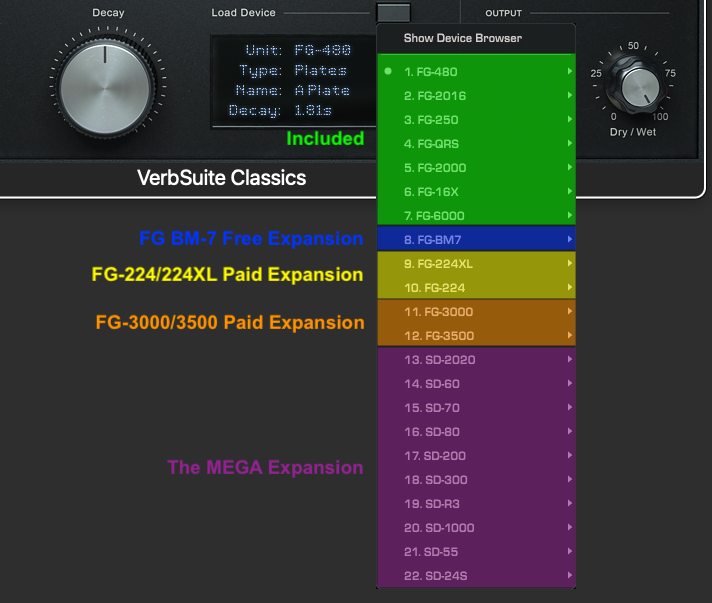Pick 14. SD-60 device
The image size is (712, 603).
click(476, 384)
